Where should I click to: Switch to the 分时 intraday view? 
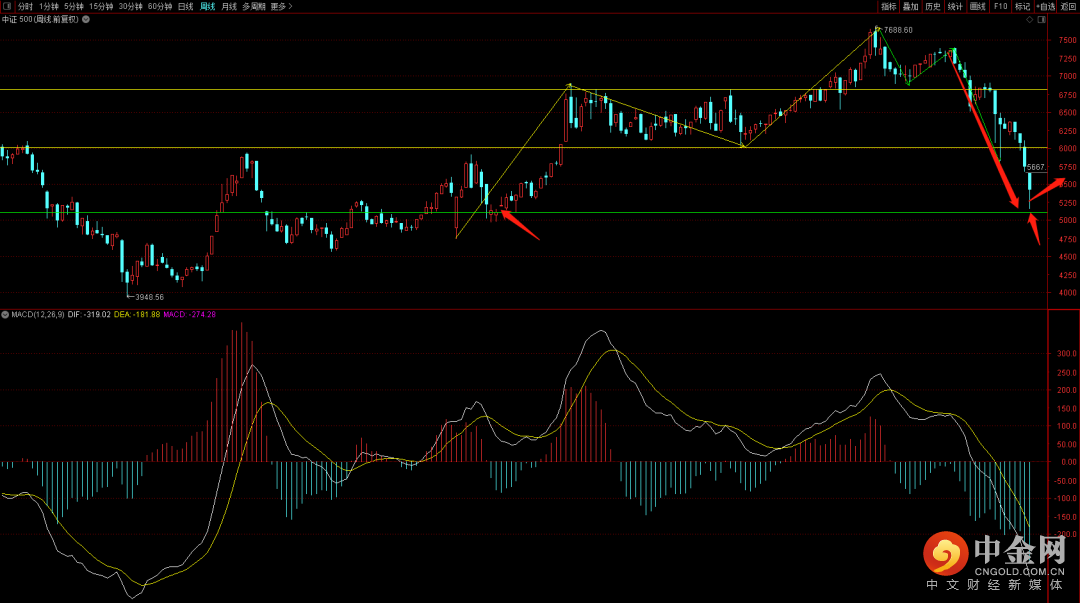pos(25,6)
